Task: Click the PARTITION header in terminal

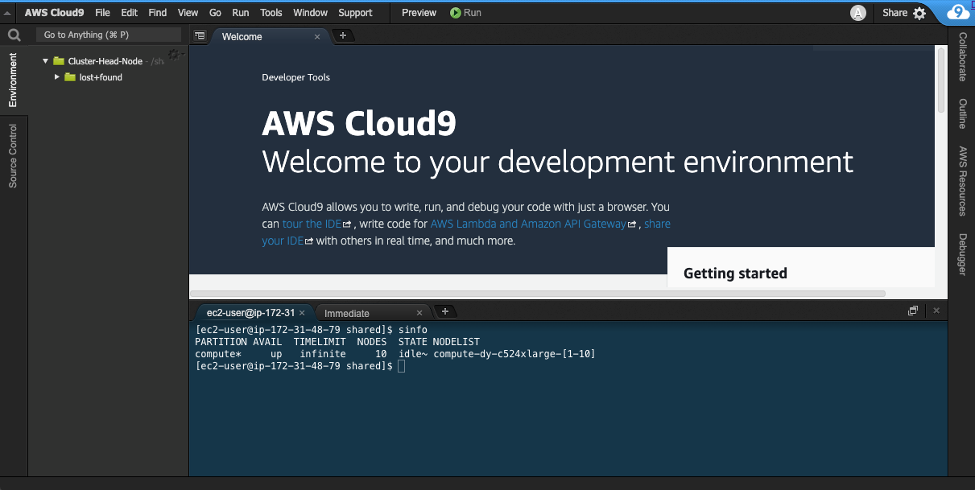Action: (x=221, y=342)
